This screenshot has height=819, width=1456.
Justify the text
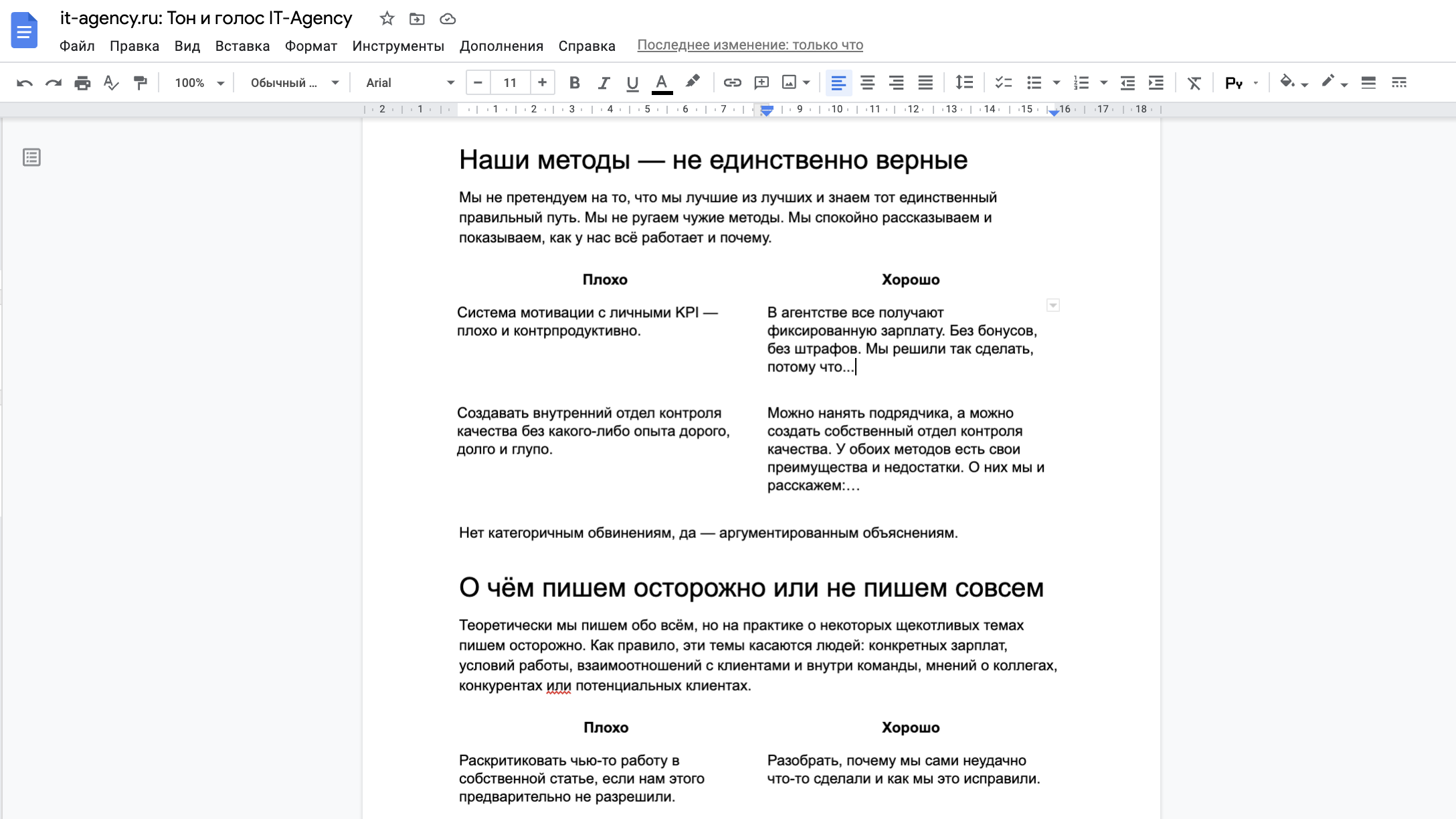[925, 83]
